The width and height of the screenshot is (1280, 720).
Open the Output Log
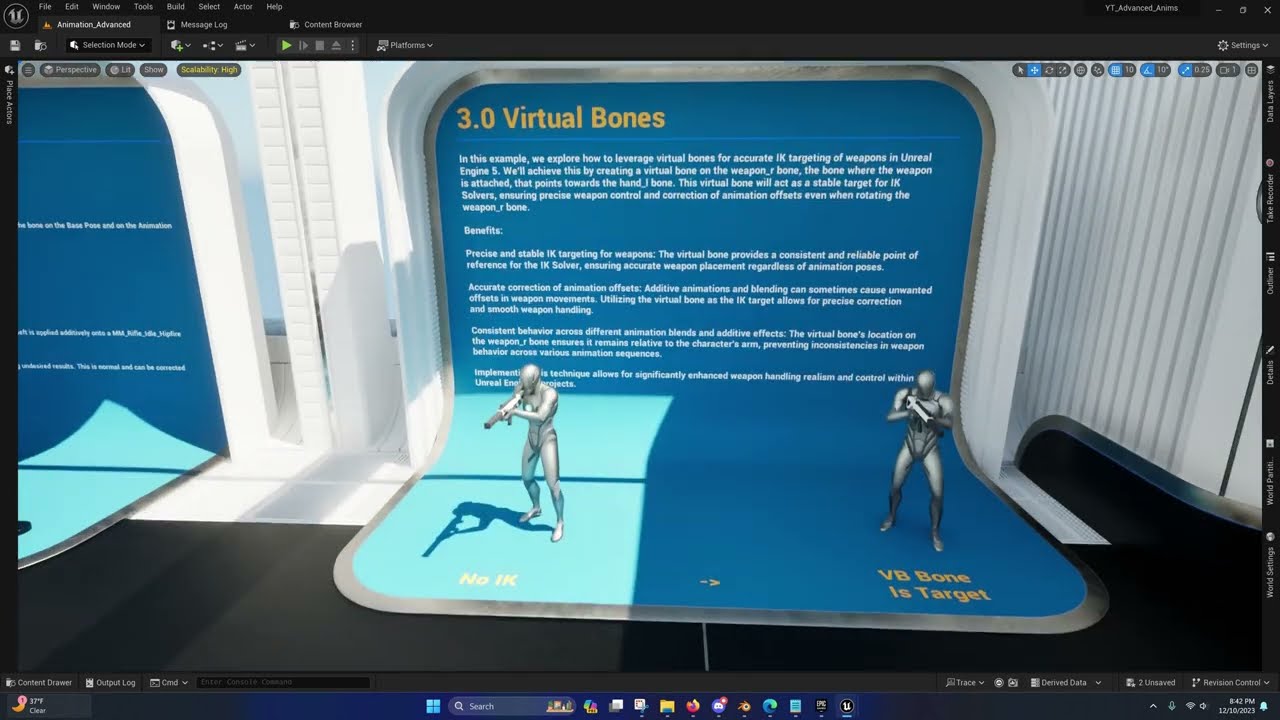pos(109,682)
